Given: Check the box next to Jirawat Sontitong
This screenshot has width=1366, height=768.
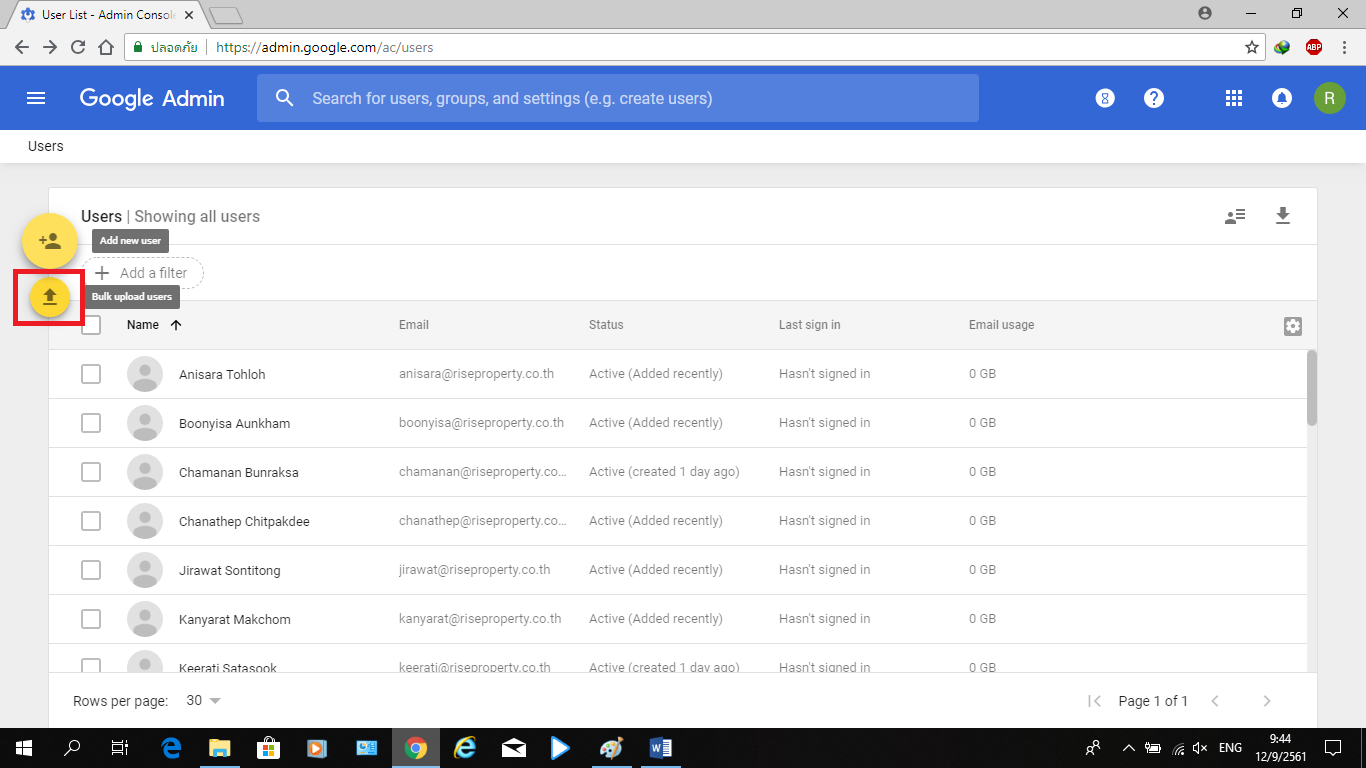Looking at the screenshot, I should pos(91,570).
